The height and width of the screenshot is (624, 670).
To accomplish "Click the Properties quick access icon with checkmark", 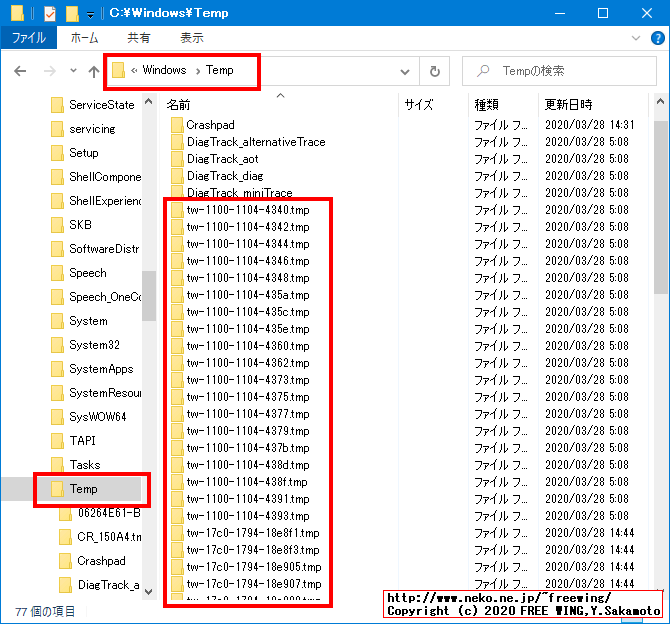I will pyautogui.click(x=50, y=13).
